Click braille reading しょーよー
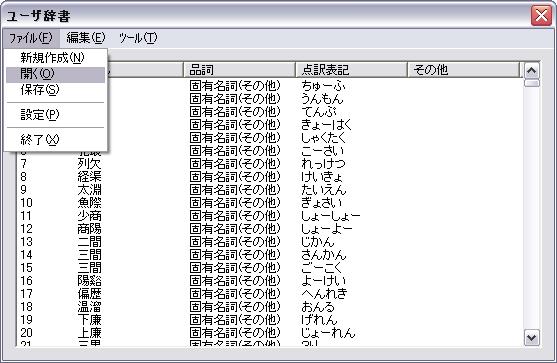 point(326,229)
